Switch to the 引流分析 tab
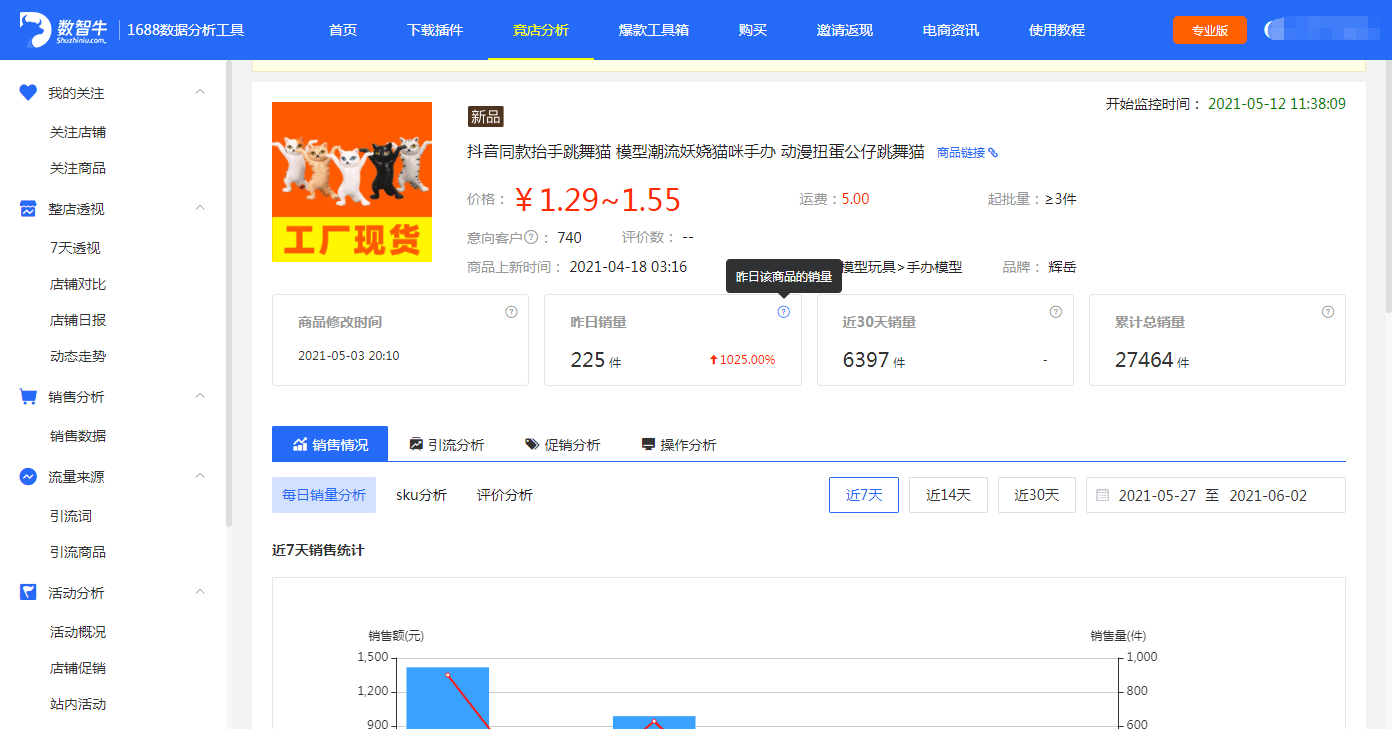1392x729 pixels. [x=447, y=445]
